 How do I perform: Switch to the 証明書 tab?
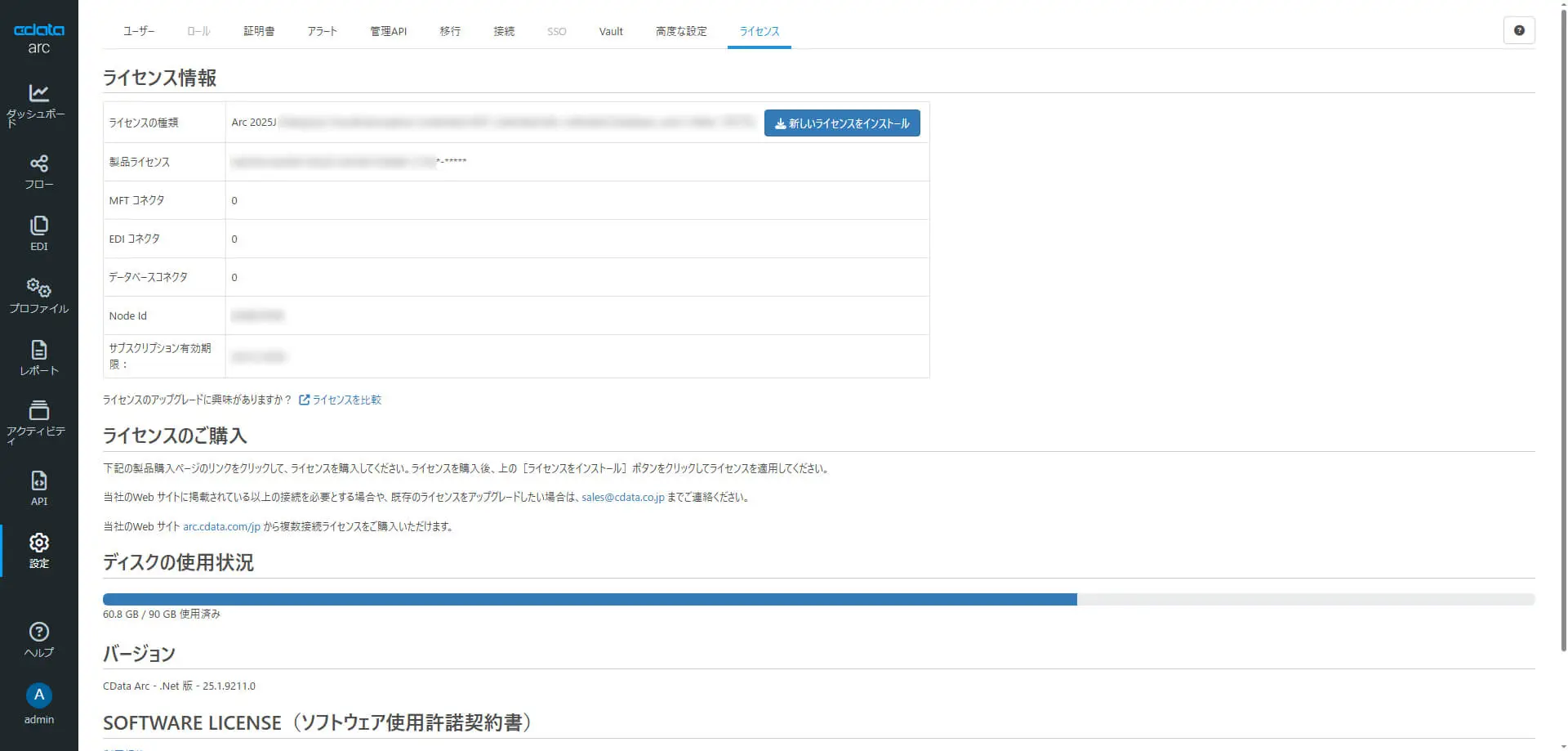coord(259,31)
